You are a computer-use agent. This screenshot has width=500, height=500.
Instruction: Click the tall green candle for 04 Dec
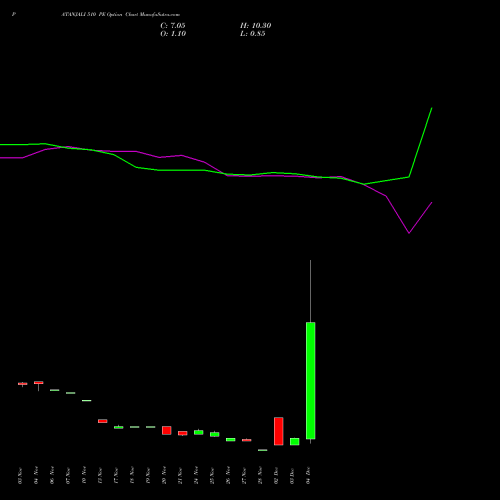[x=311, y=380]
